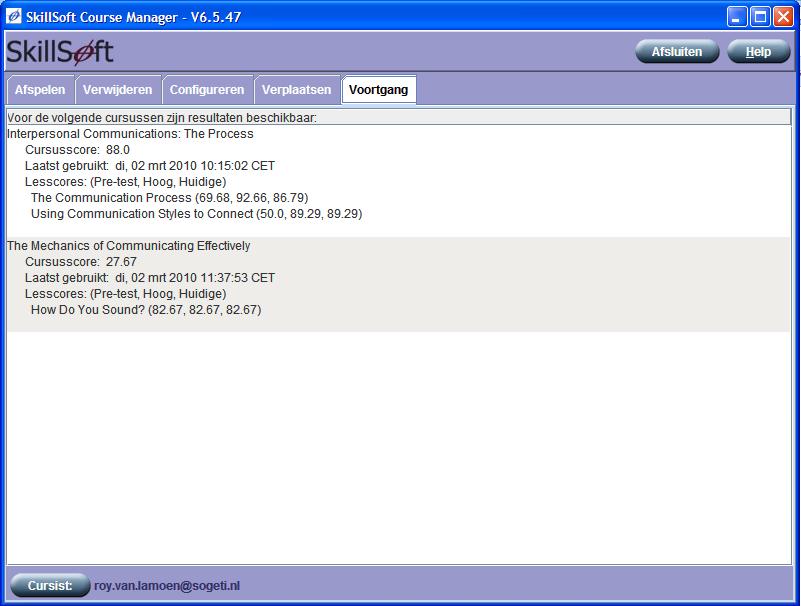Click the SkillSoft logo in the header

pyautogui.click(x=61, y=51)
